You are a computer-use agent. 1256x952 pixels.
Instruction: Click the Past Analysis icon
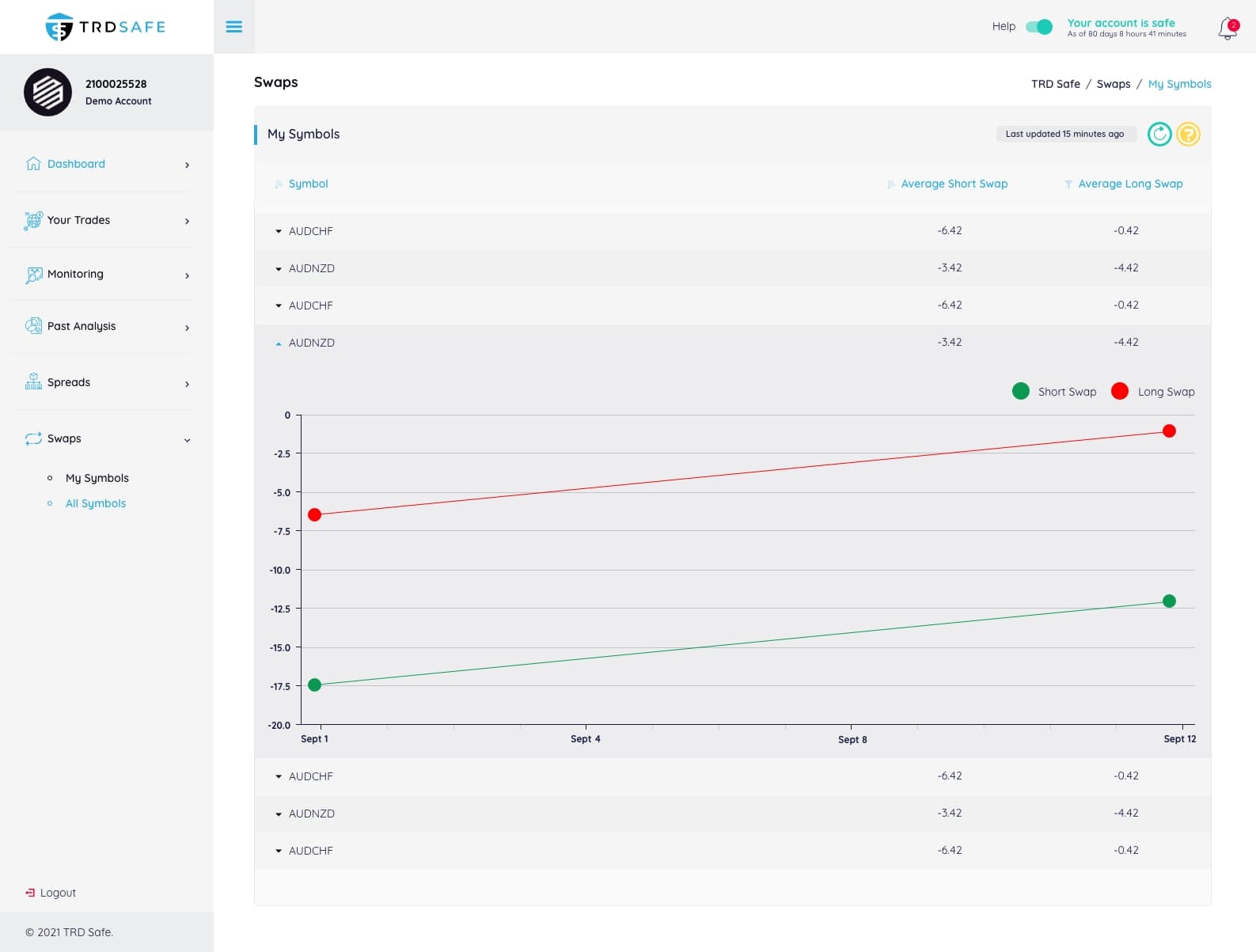coord(33,325)
